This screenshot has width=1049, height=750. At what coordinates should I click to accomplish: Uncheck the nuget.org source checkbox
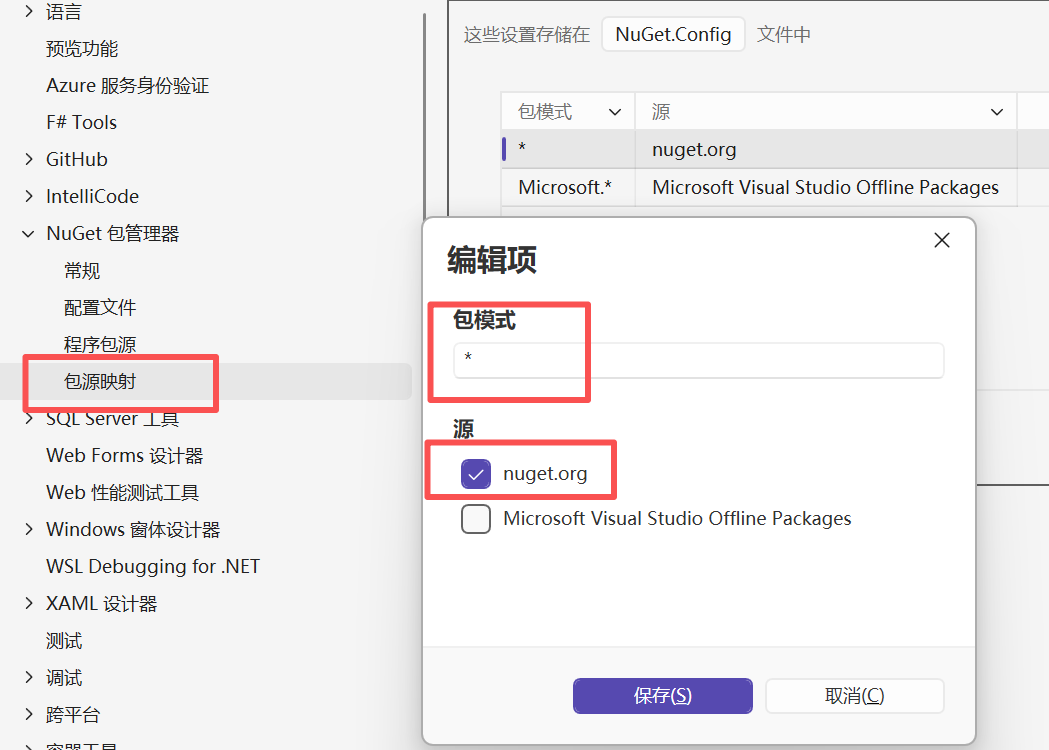click(476, 474)
